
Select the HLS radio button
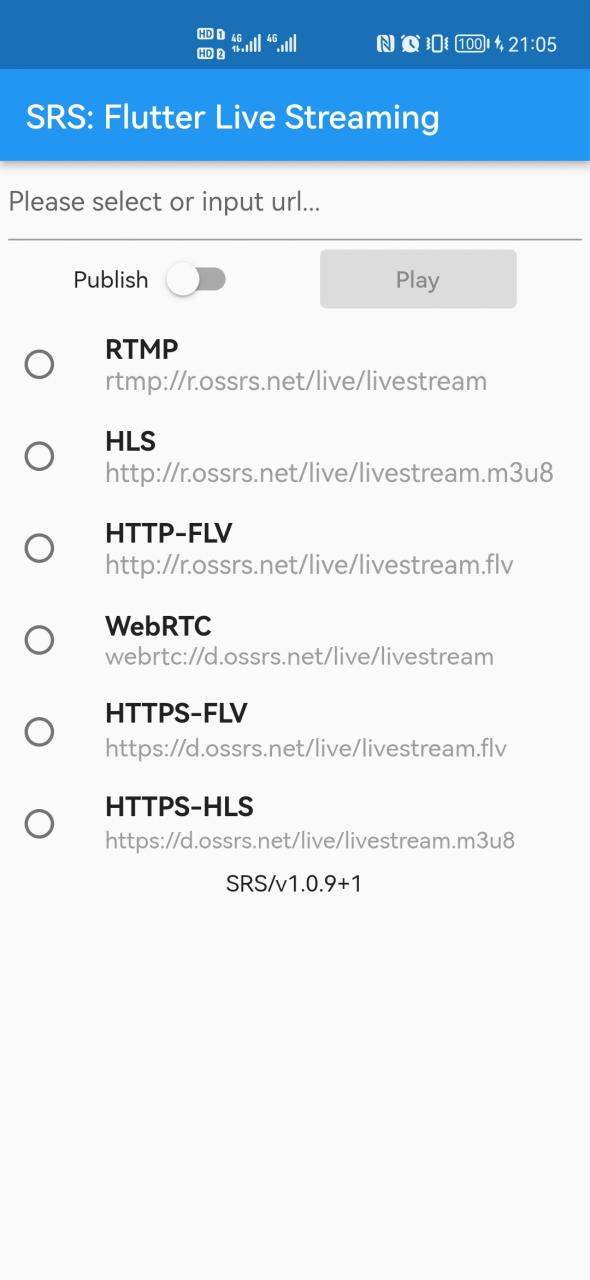(x=39, y=456)
